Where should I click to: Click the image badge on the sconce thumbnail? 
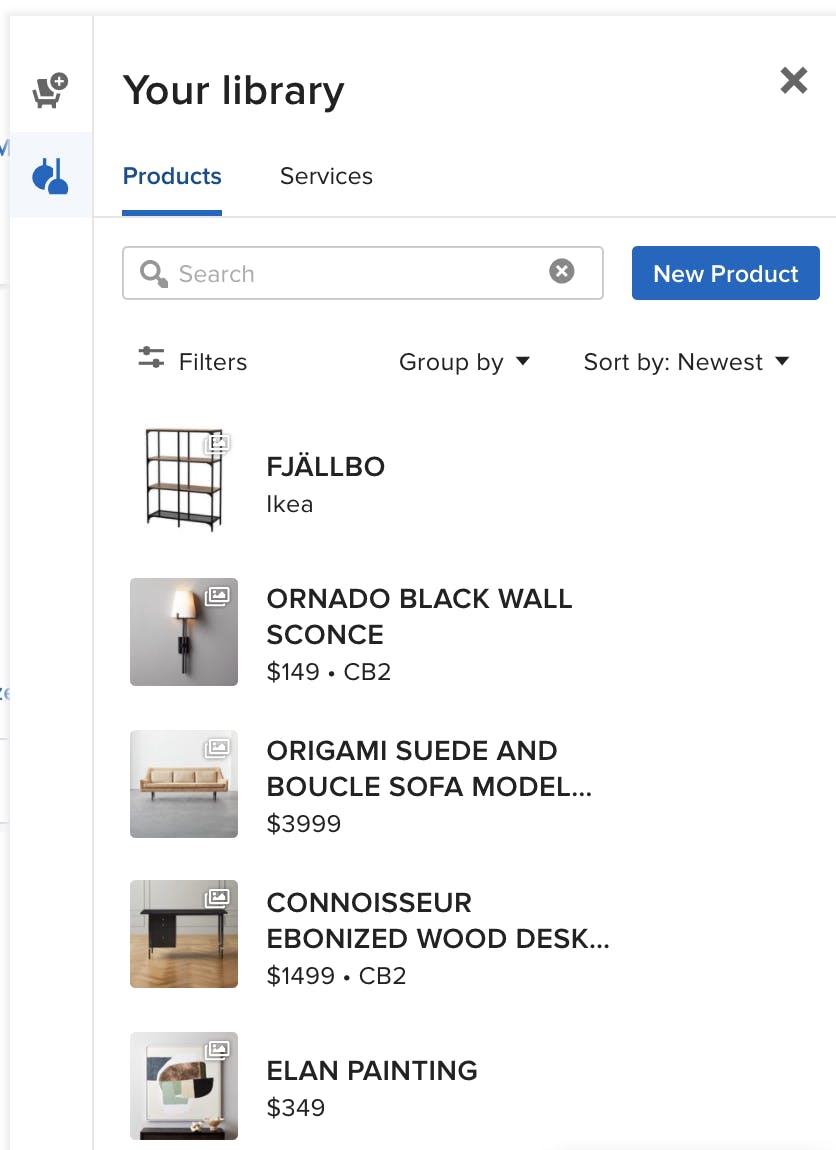219,596
